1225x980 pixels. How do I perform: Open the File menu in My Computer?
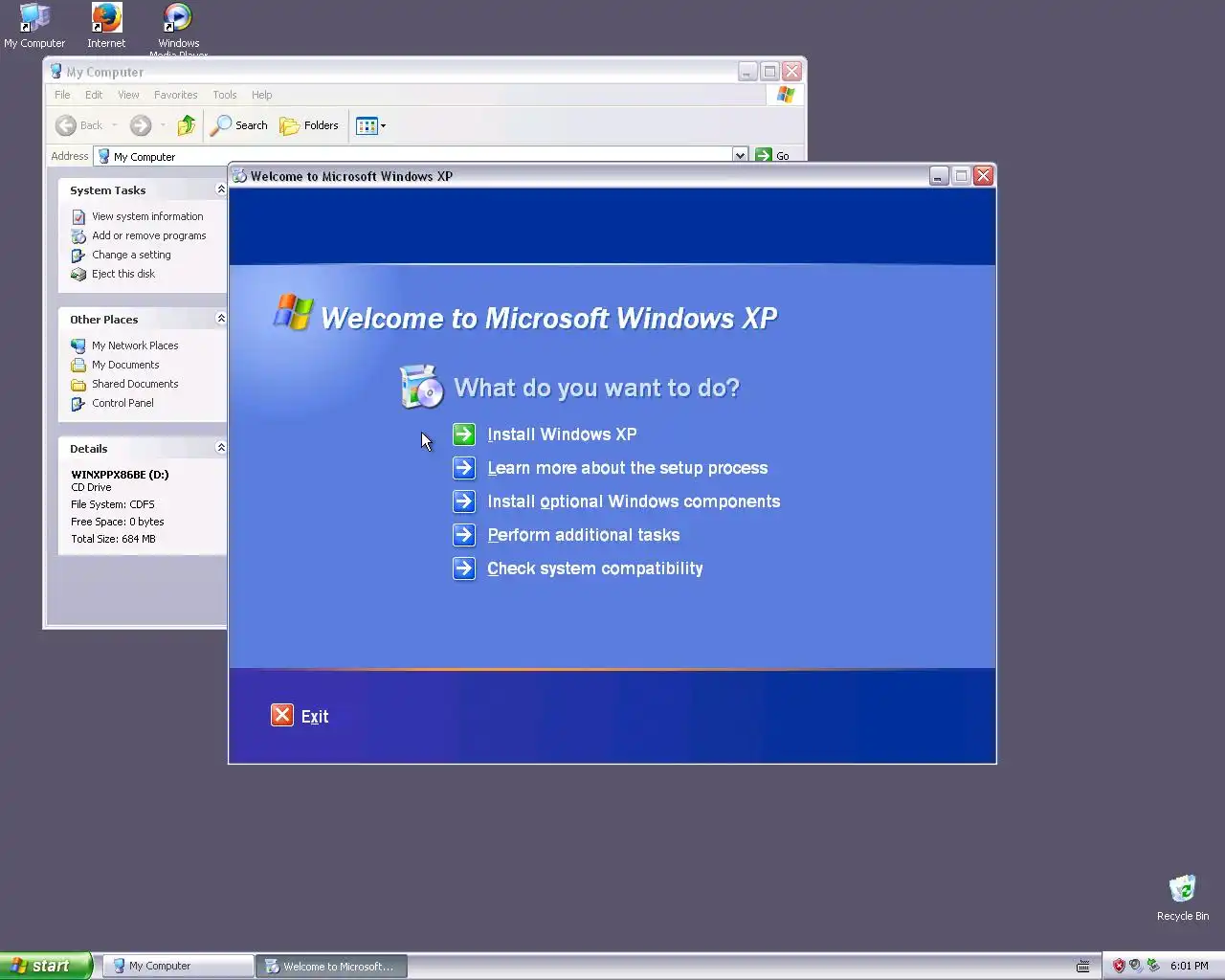pos(62,95)
